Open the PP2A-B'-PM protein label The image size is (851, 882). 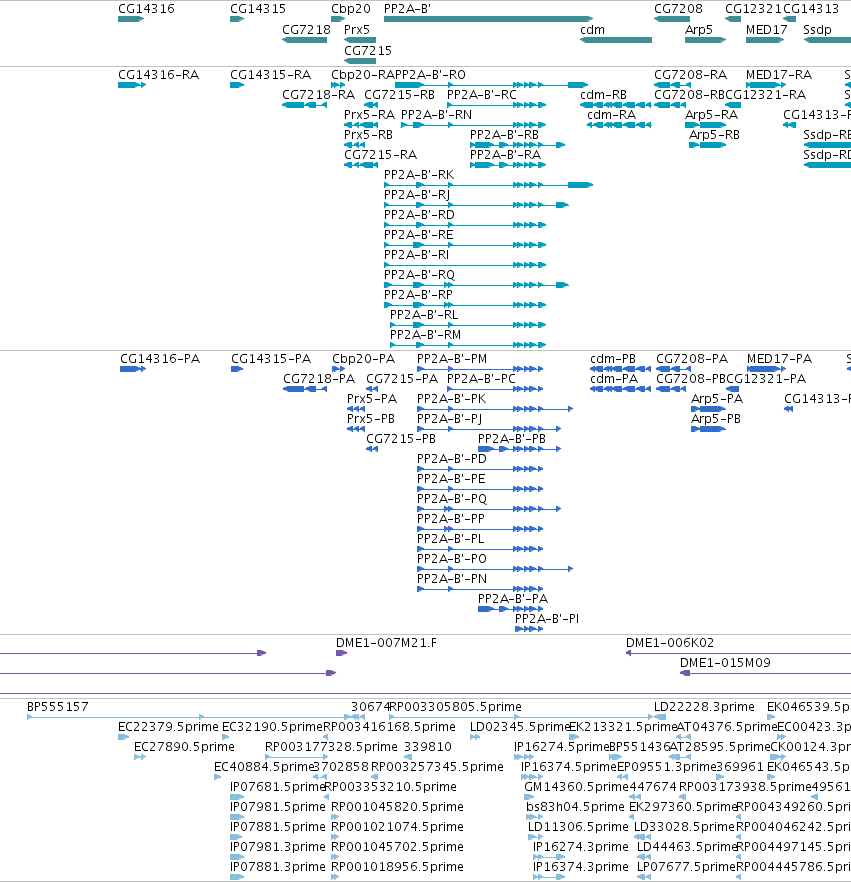coord(452,359)
